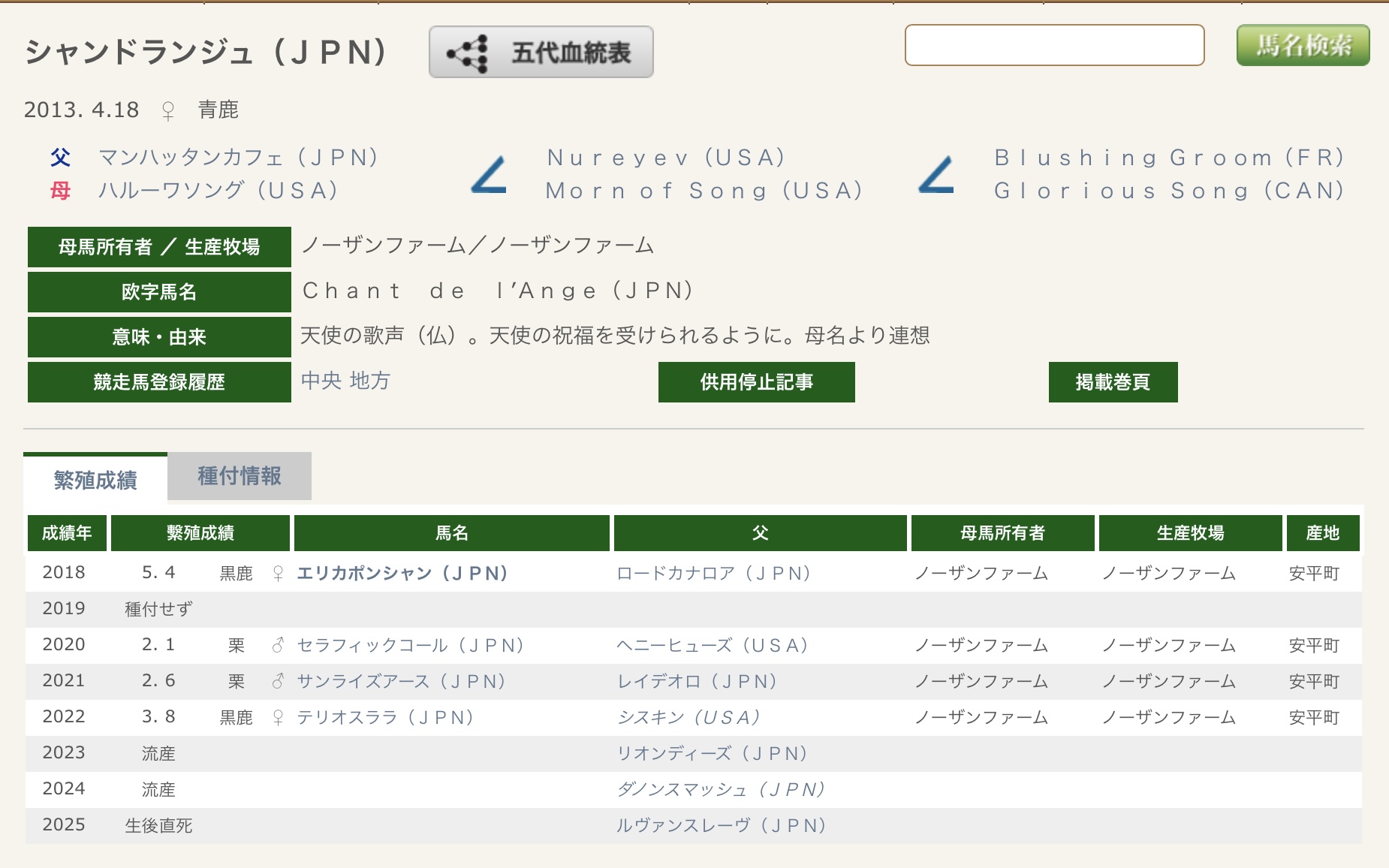Open sire ロードカナロア (JPN) link

[713, 574]
